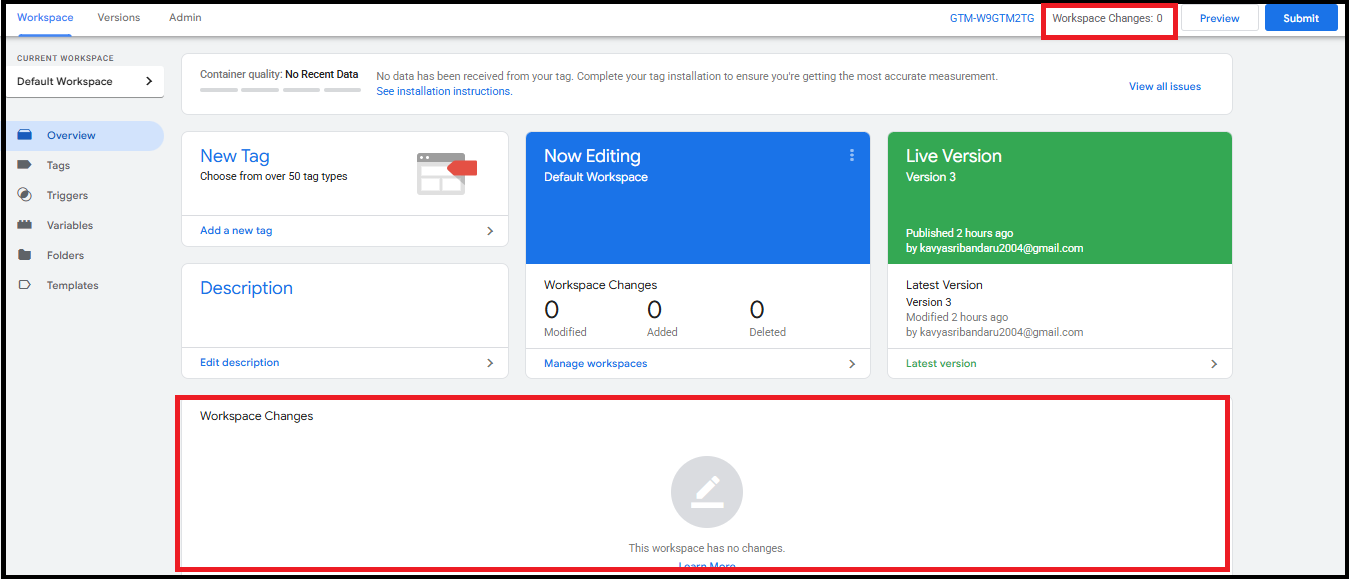
Task: Click the pencil icon in Workspace Changes
Action: pos(706,491)
